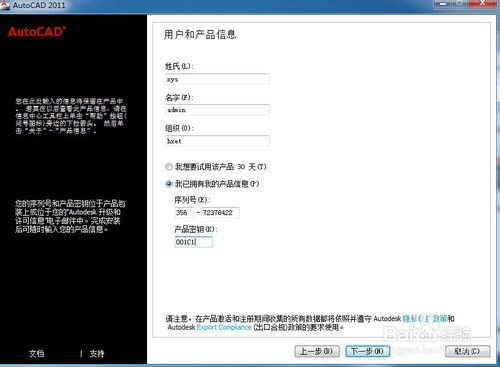Viewport: 500px width, 367px height.
Task: Open the 支持 support link
Action: pos(97,353)
